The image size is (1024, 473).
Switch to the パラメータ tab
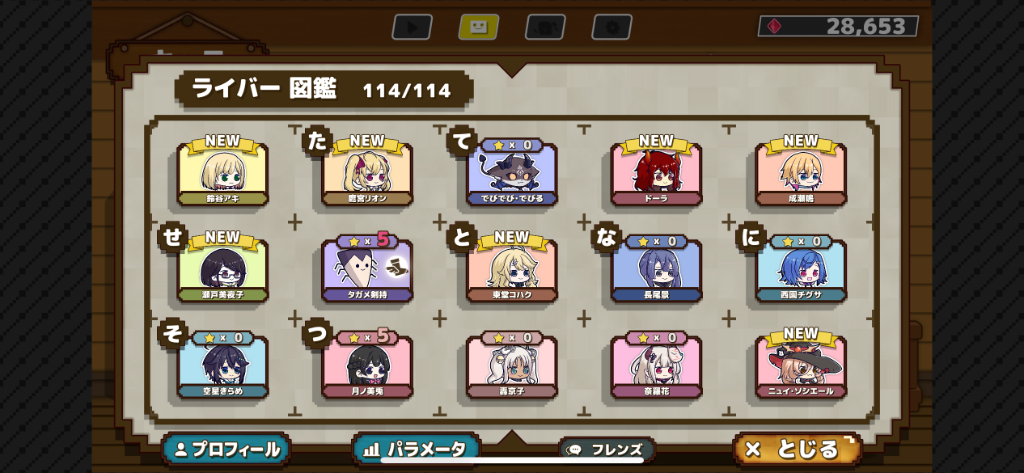[417, 449]
